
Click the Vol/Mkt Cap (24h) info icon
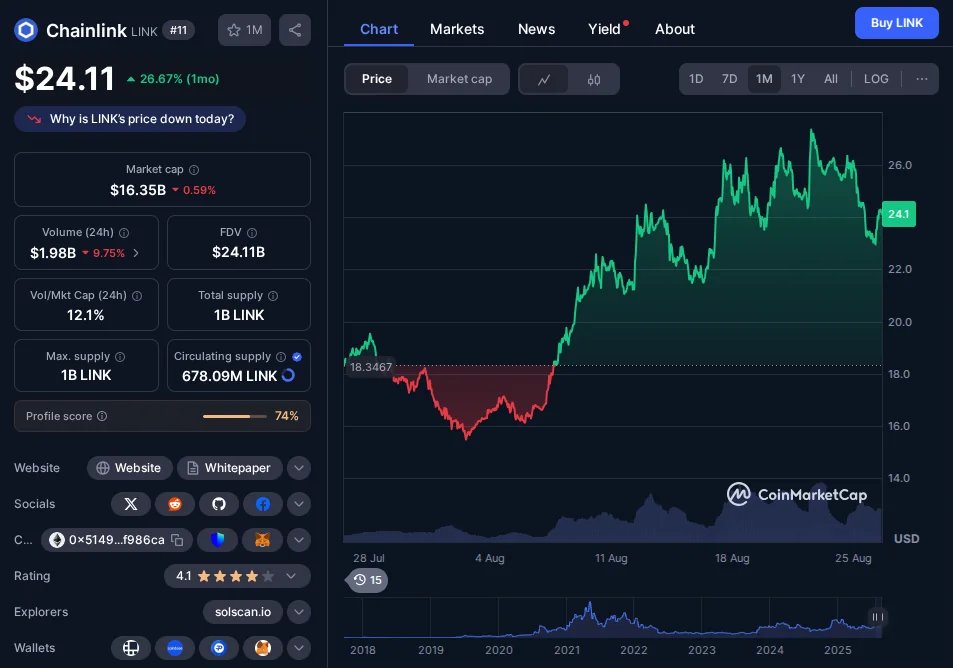137,296
